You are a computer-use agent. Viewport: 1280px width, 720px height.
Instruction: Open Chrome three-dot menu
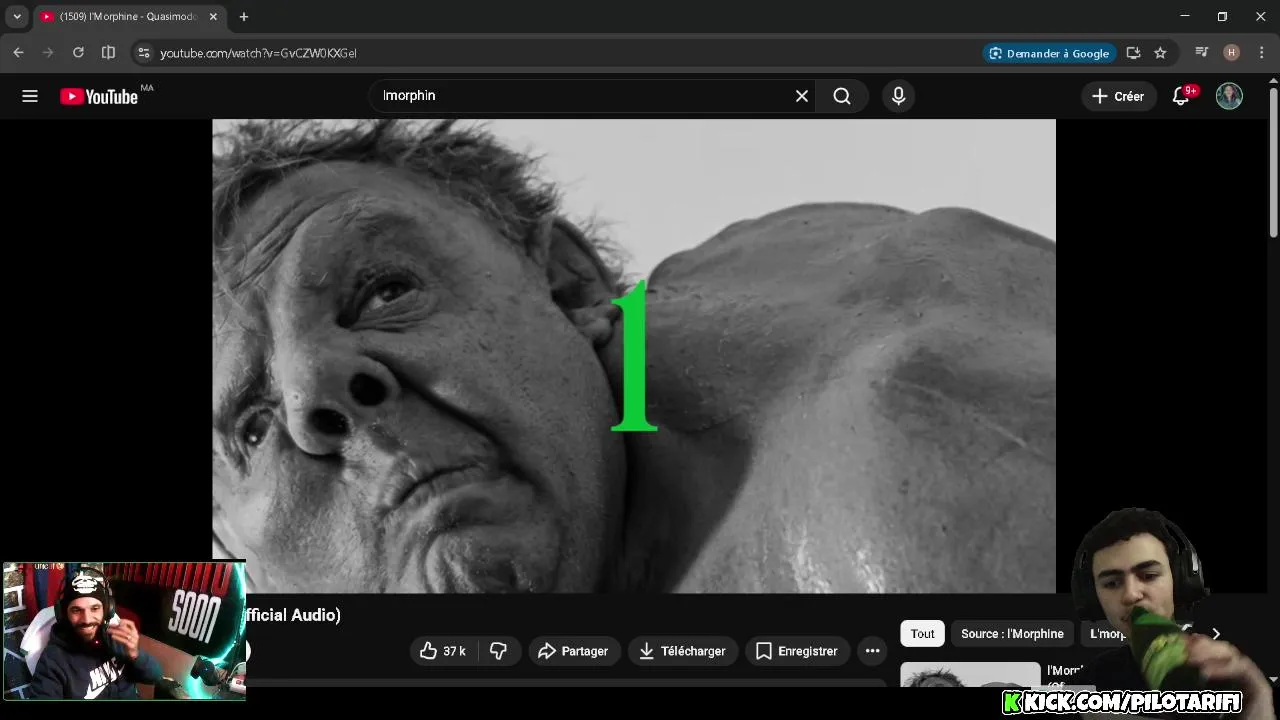tap(1261, 53)
